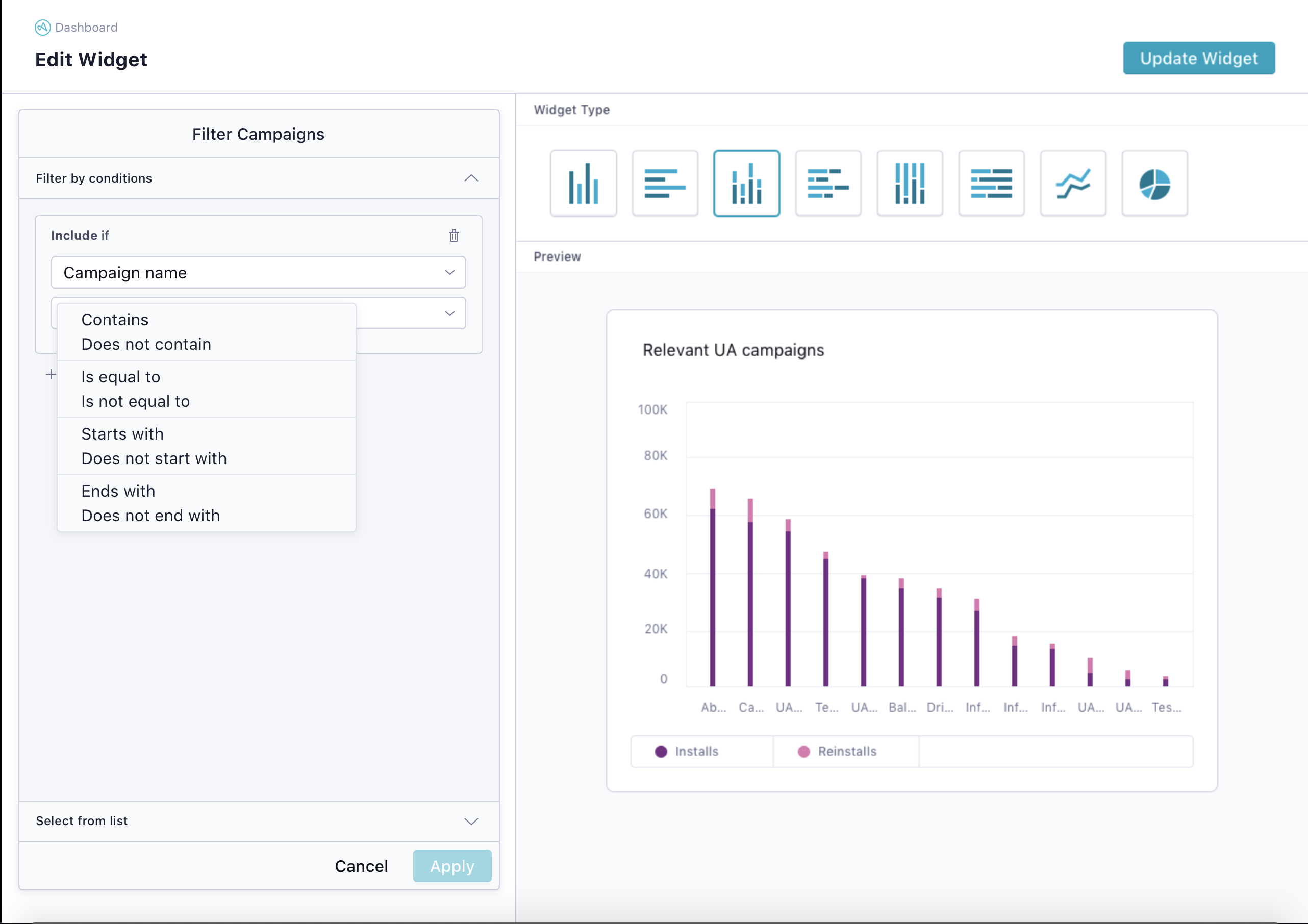Add another condition with plus icon

(51, 374)
